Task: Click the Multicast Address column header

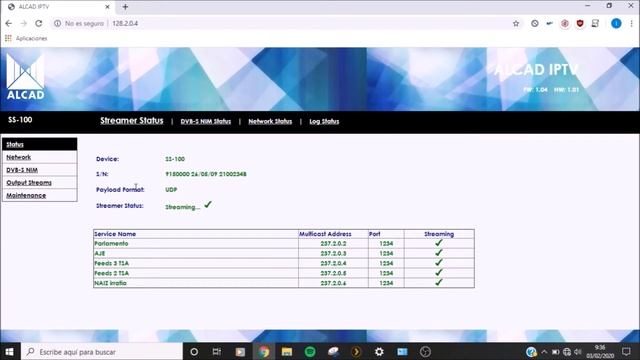Action: (x=325, y=234)
